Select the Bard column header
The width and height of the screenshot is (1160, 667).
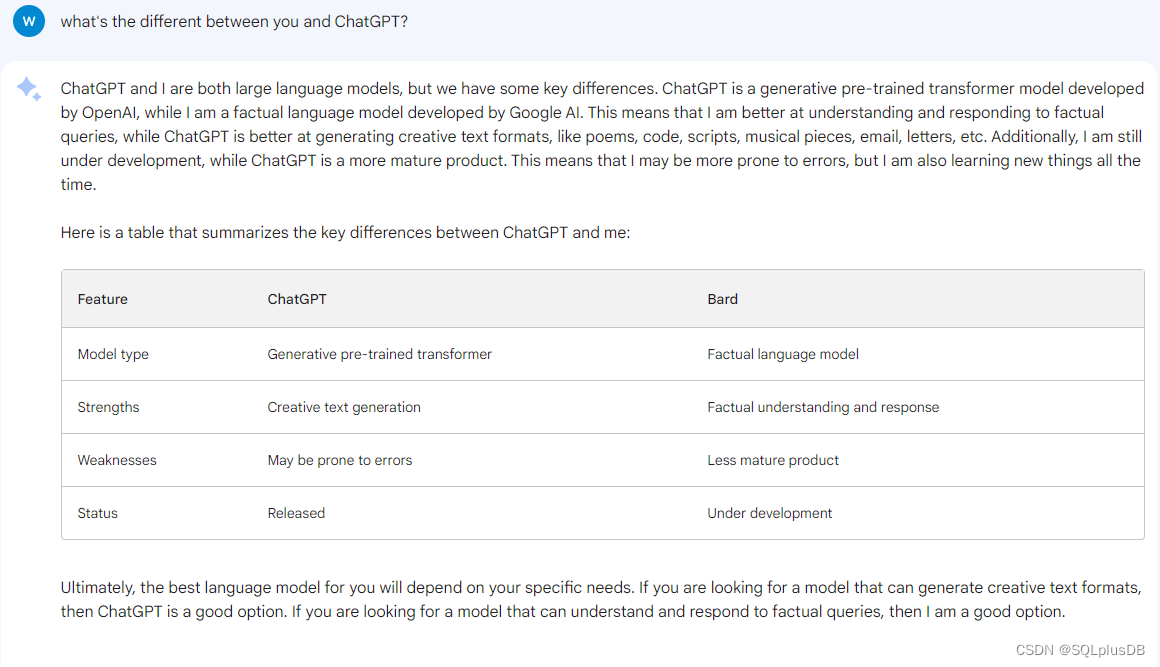722,299
